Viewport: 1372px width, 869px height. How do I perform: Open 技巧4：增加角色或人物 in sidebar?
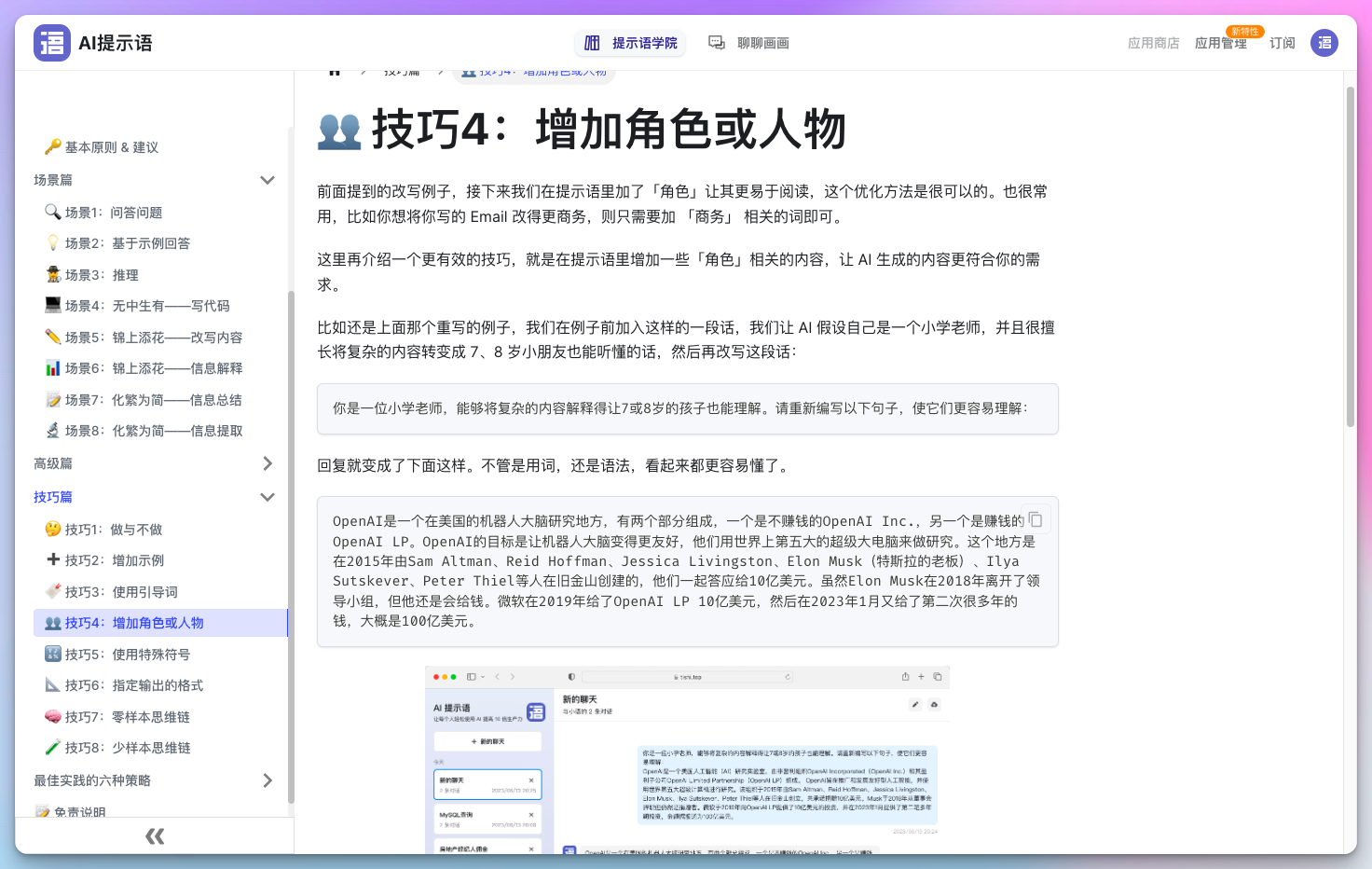[160, 623]
